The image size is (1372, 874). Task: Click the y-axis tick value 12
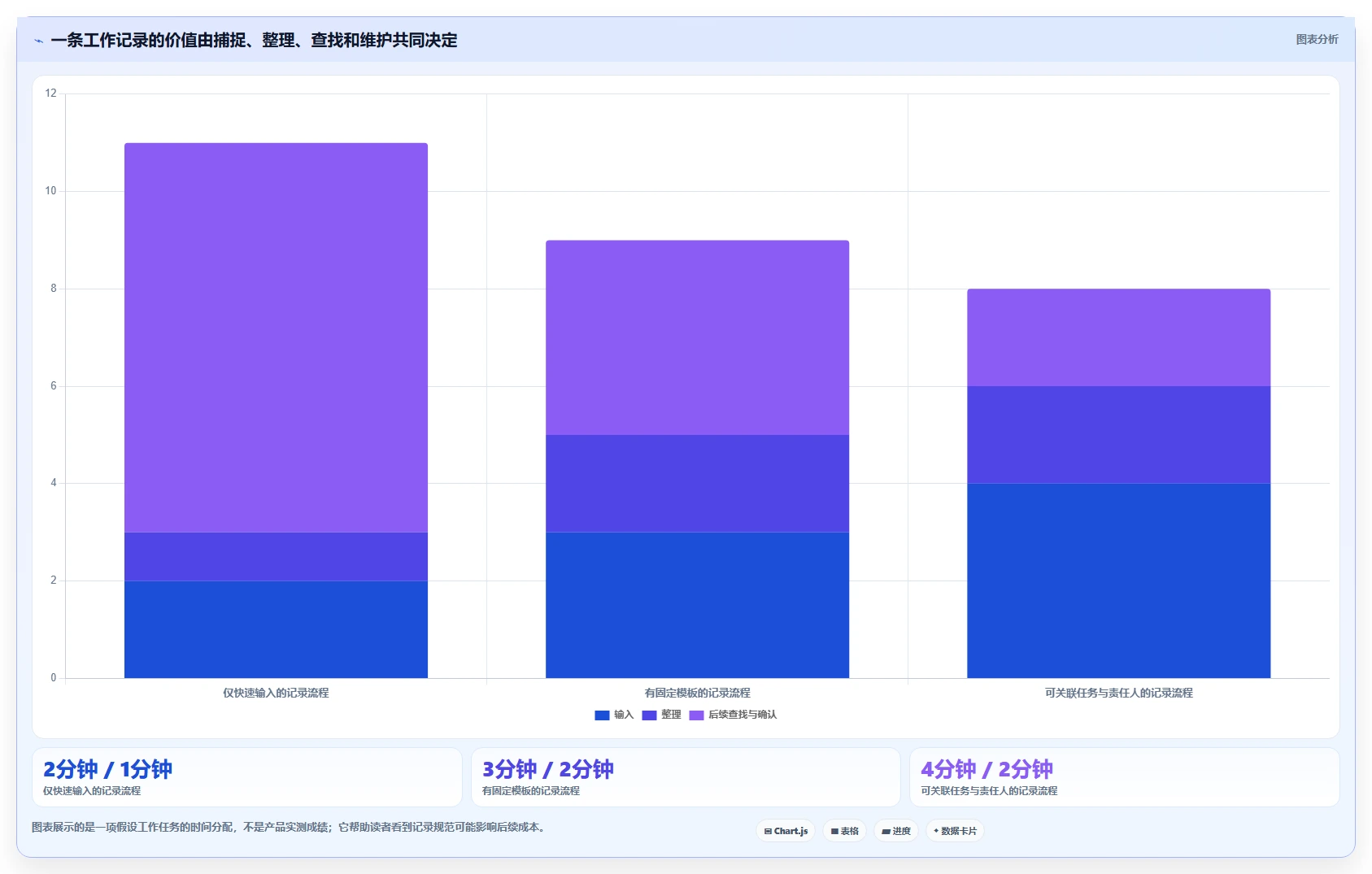51,93
